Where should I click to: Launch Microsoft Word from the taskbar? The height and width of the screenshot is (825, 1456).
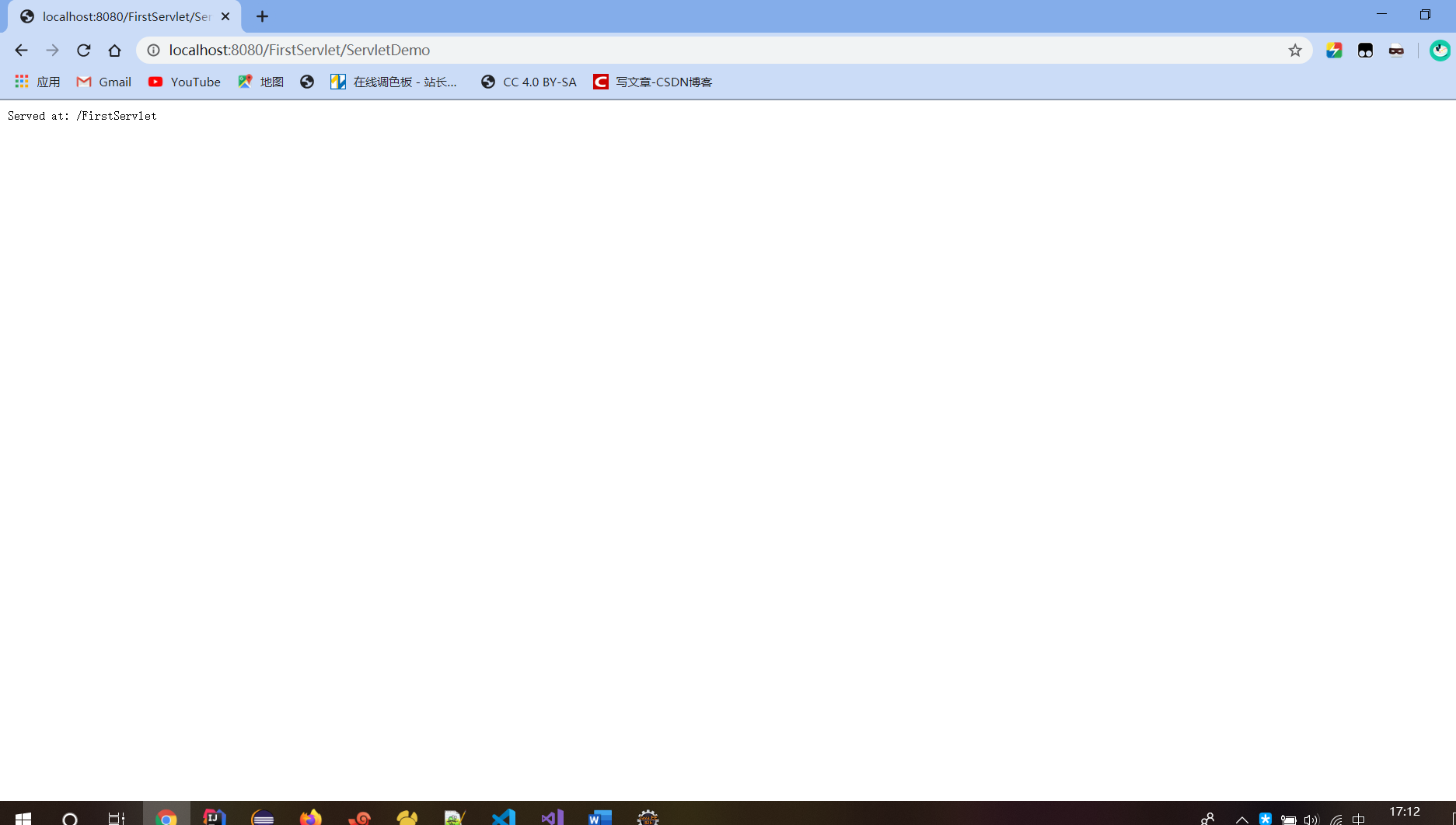pos(600,817)
